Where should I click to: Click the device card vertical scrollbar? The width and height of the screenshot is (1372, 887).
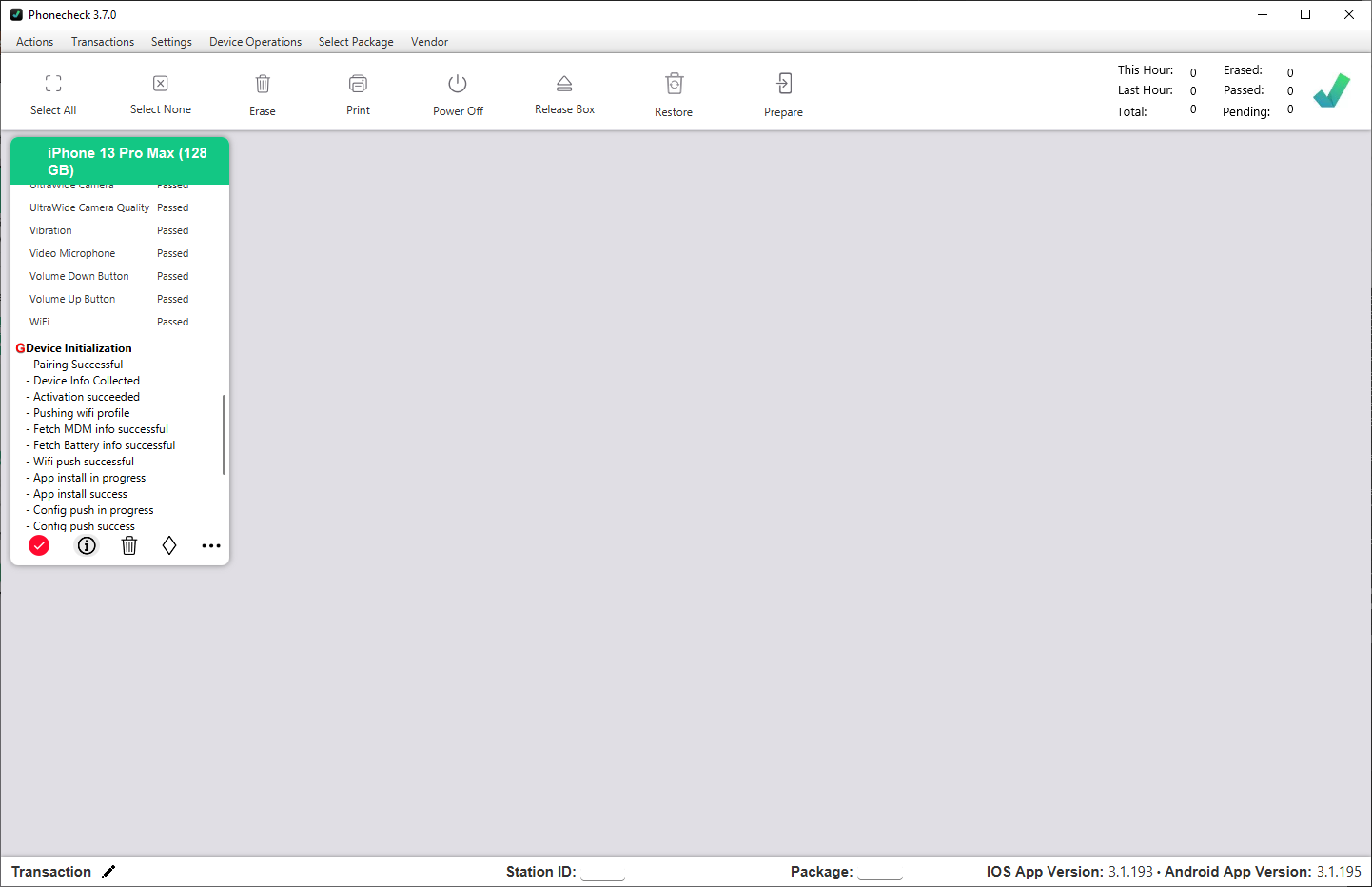tap(224, 434)
